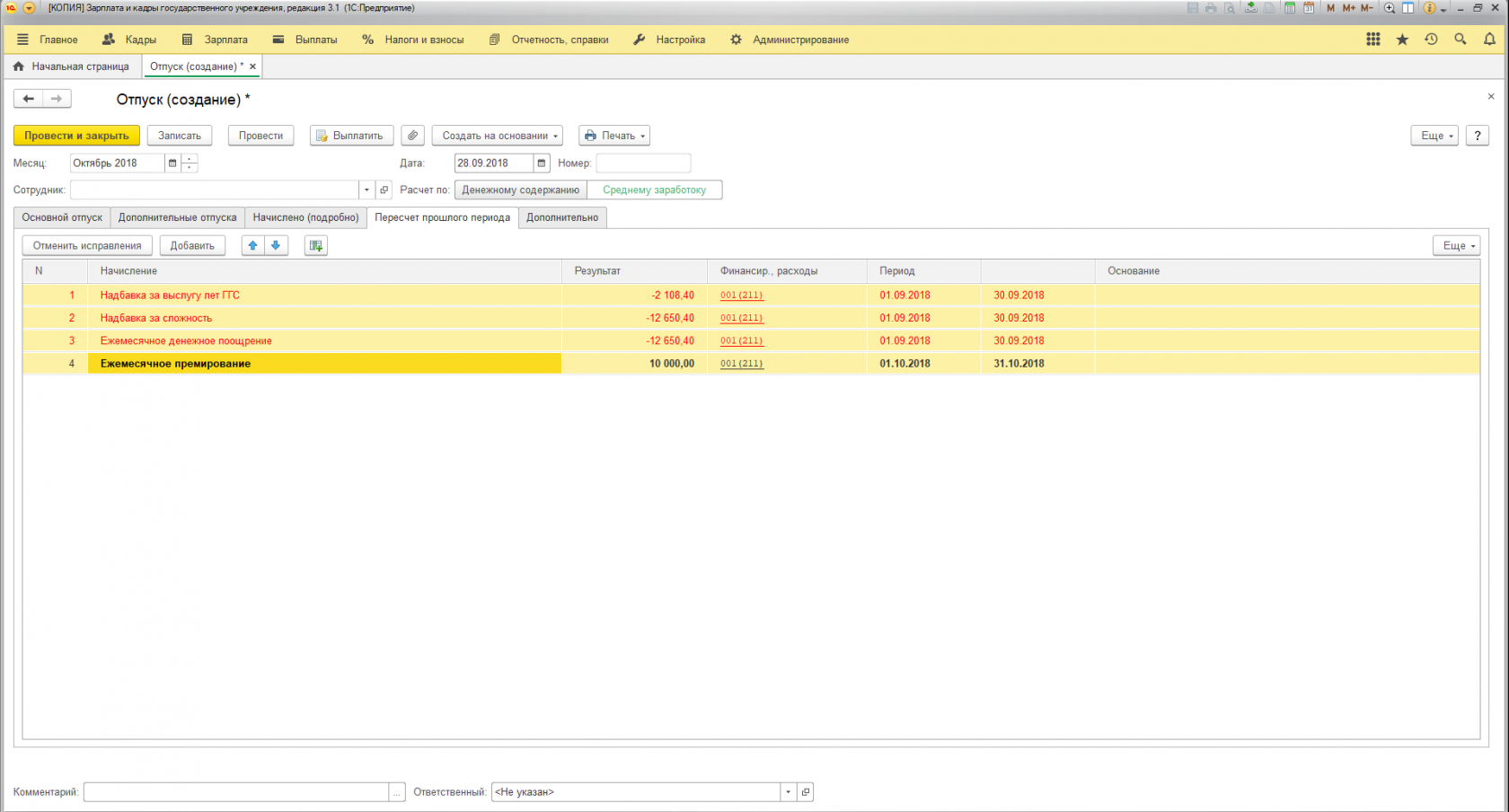Open the Отчетность, справки menu
The image size is (1509, 812).
[549, 40]
